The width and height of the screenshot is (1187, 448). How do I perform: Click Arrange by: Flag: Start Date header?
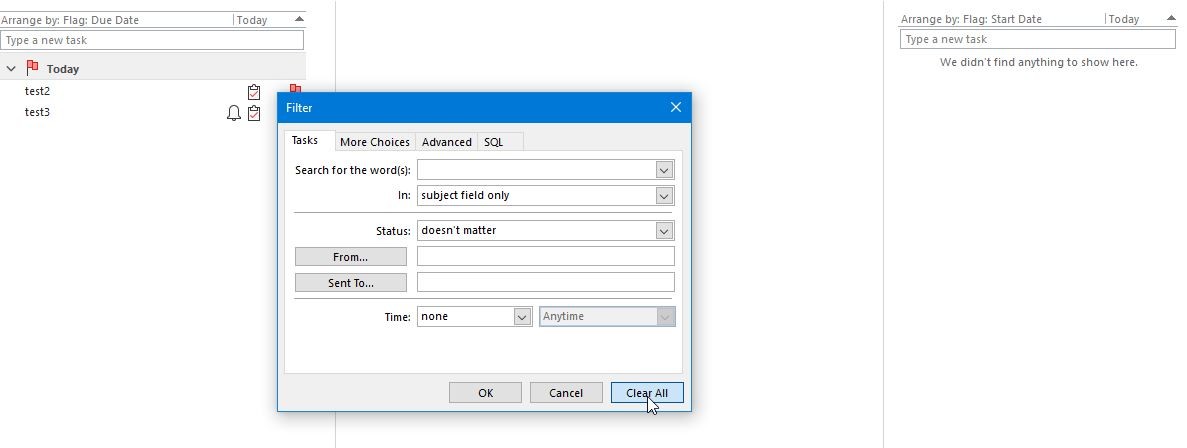(971, 20)
